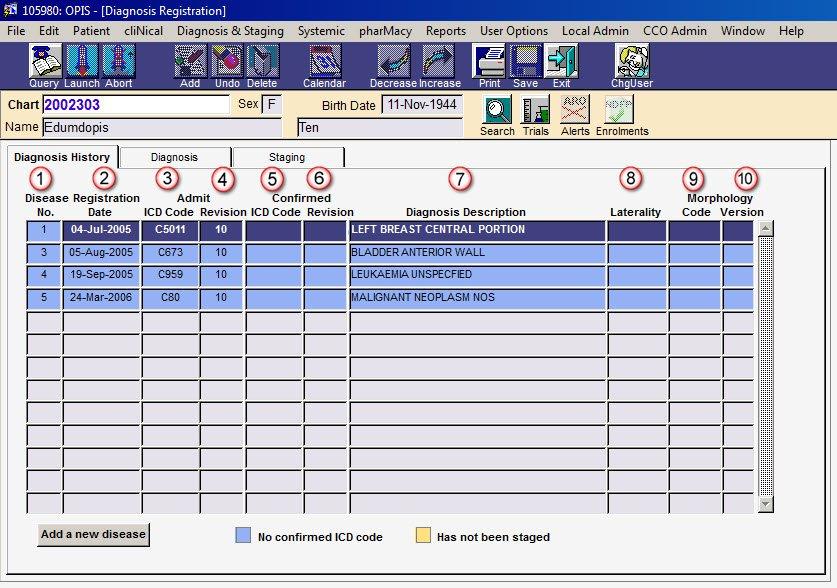Open the patient Search icon

pos(497,110)
